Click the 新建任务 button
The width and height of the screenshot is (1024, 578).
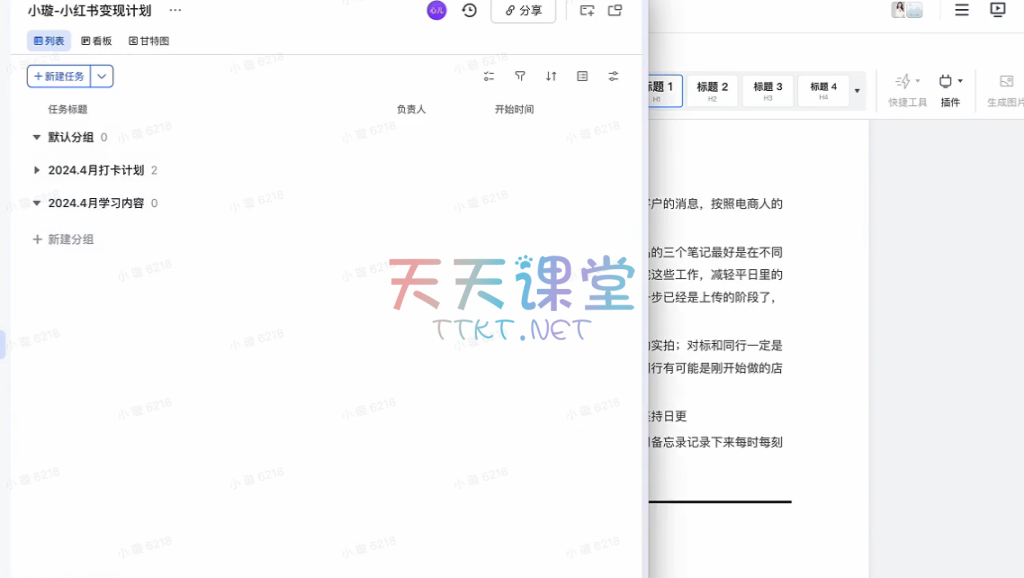(x=59, y=76)
